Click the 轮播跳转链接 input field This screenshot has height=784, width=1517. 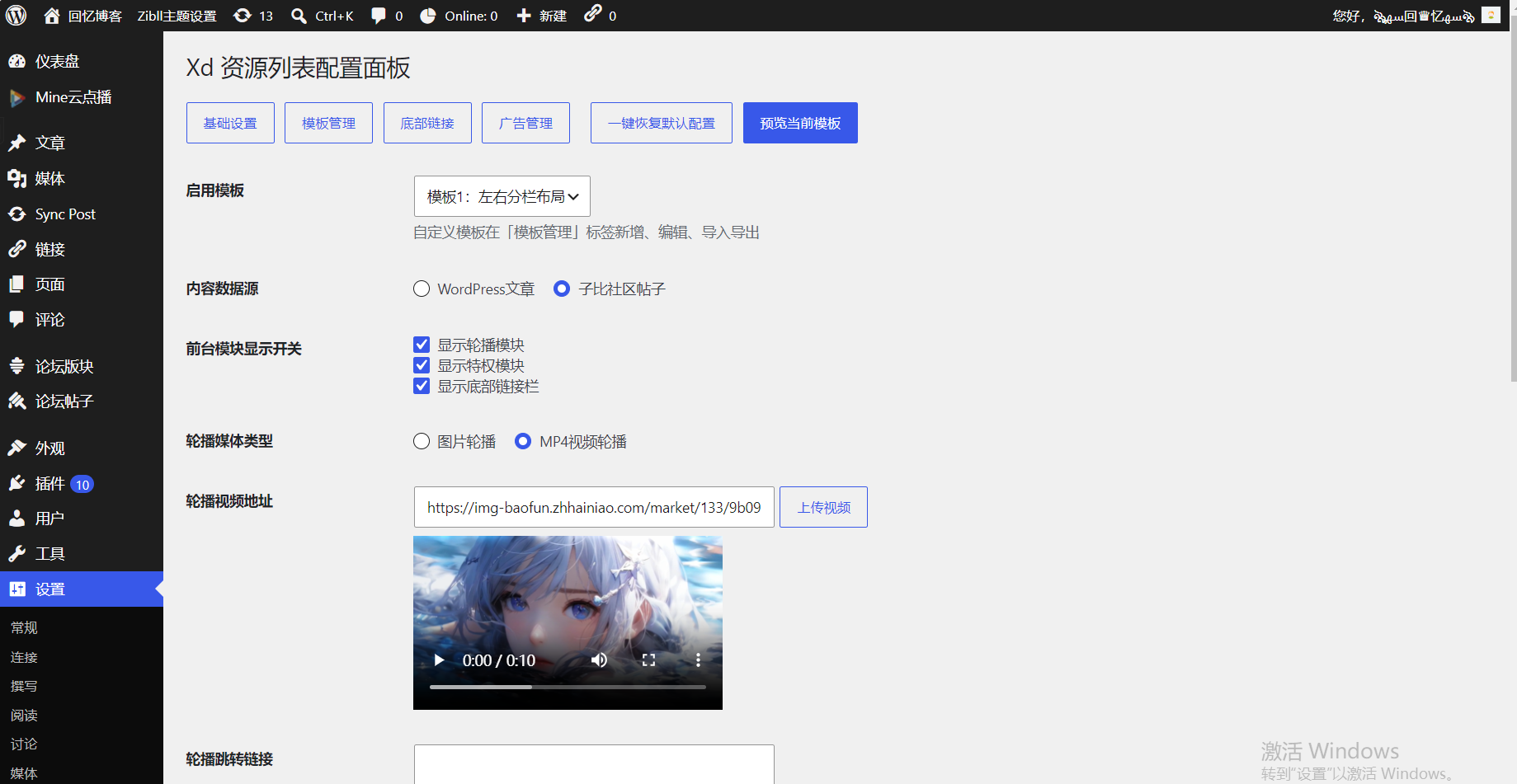[x=594, y=764]
